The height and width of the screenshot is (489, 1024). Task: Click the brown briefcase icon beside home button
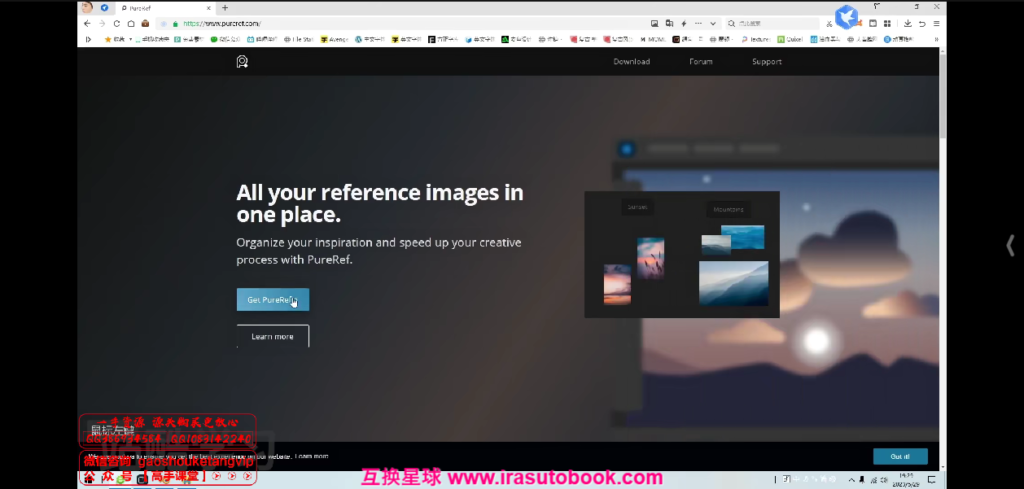[x=145, y=24]
